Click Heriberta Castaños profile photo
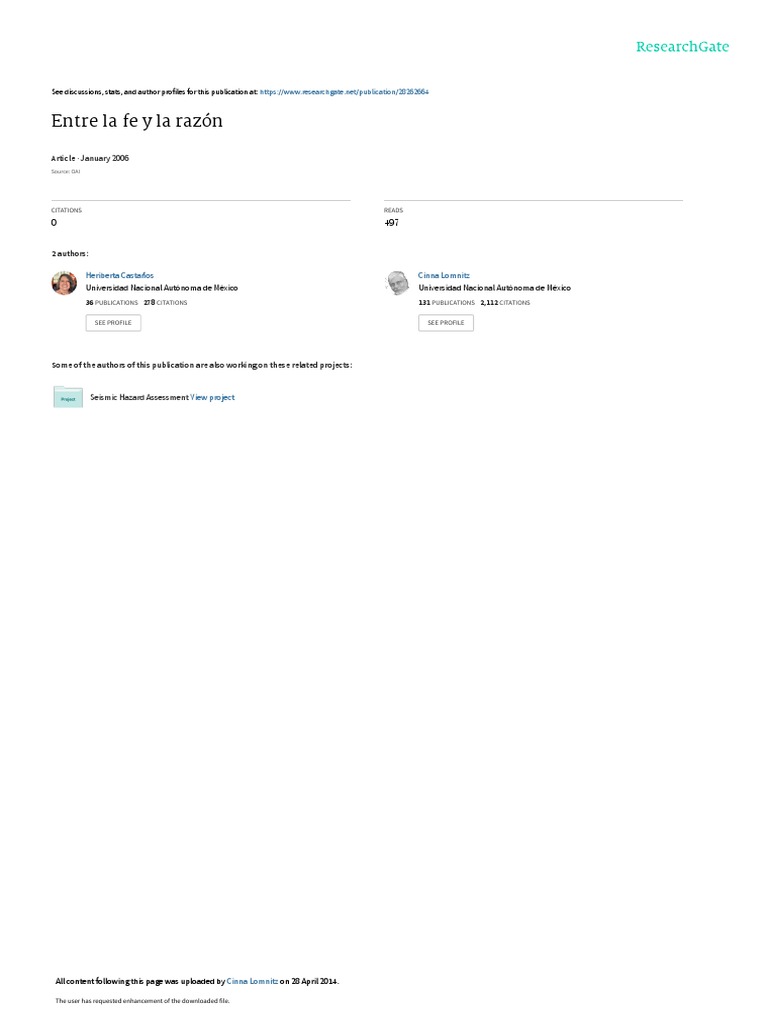This screenshot has height=1024, width=768. tap(64, 283)
